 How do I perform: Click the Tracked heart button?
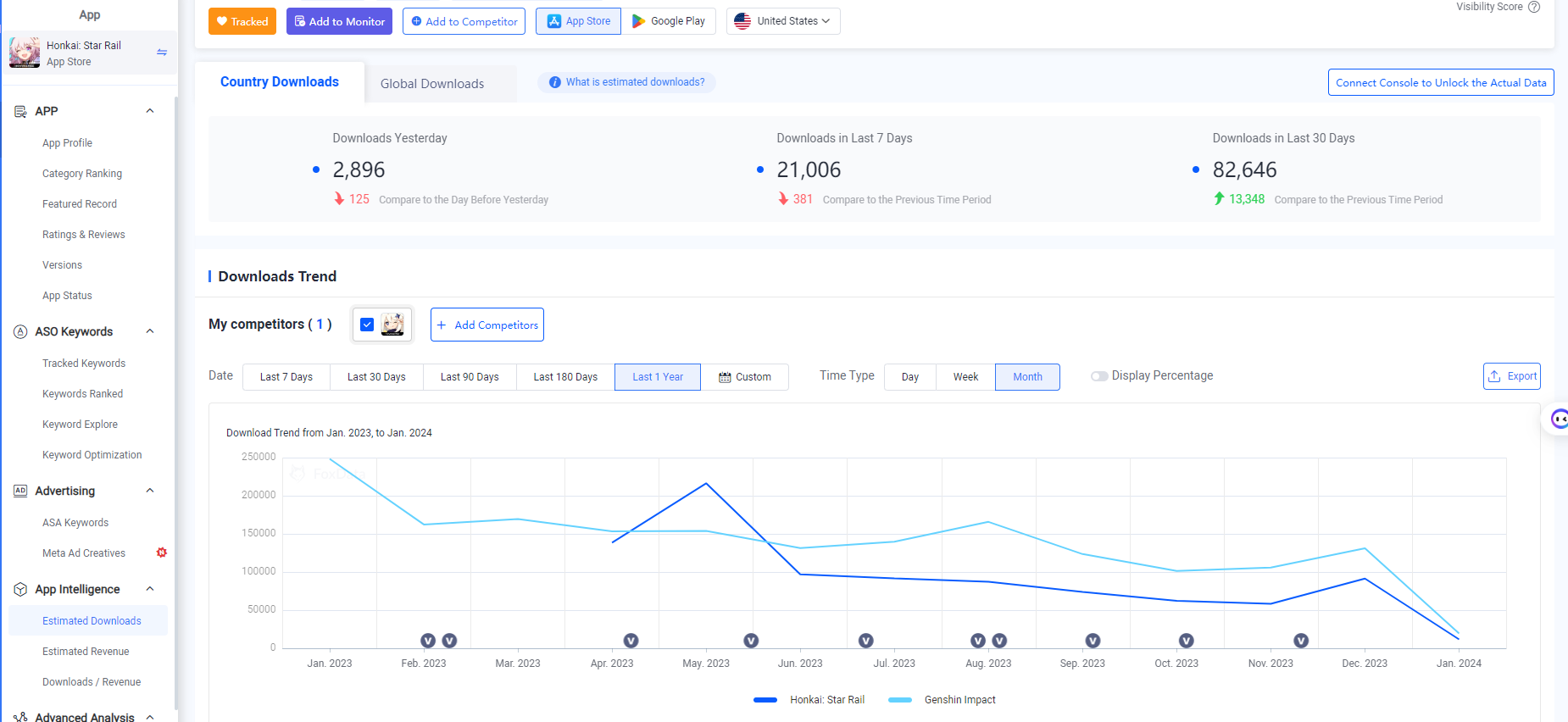point(242,21)
